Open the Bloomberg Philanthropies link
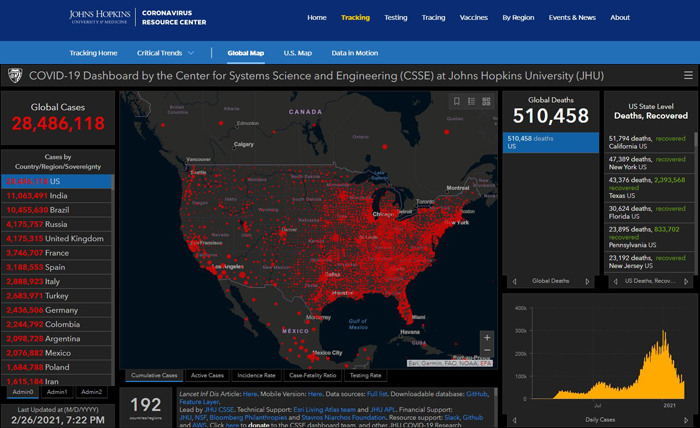The height and width of the screenshot is (428, 700). pos(248,418)
